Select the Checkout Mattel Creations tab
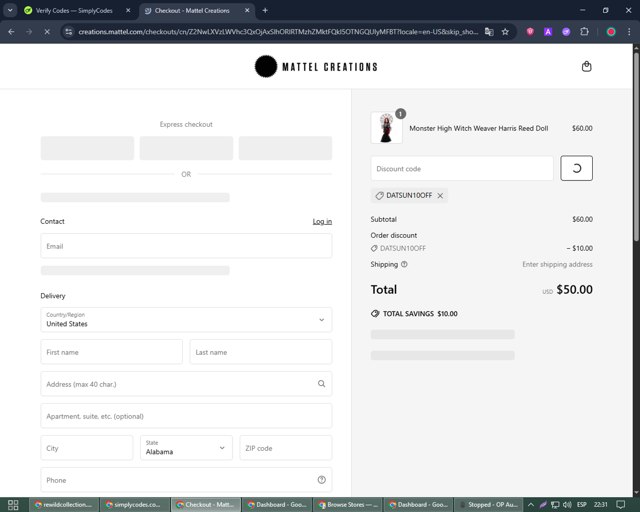The image size is (640, 512). point(192,11)
